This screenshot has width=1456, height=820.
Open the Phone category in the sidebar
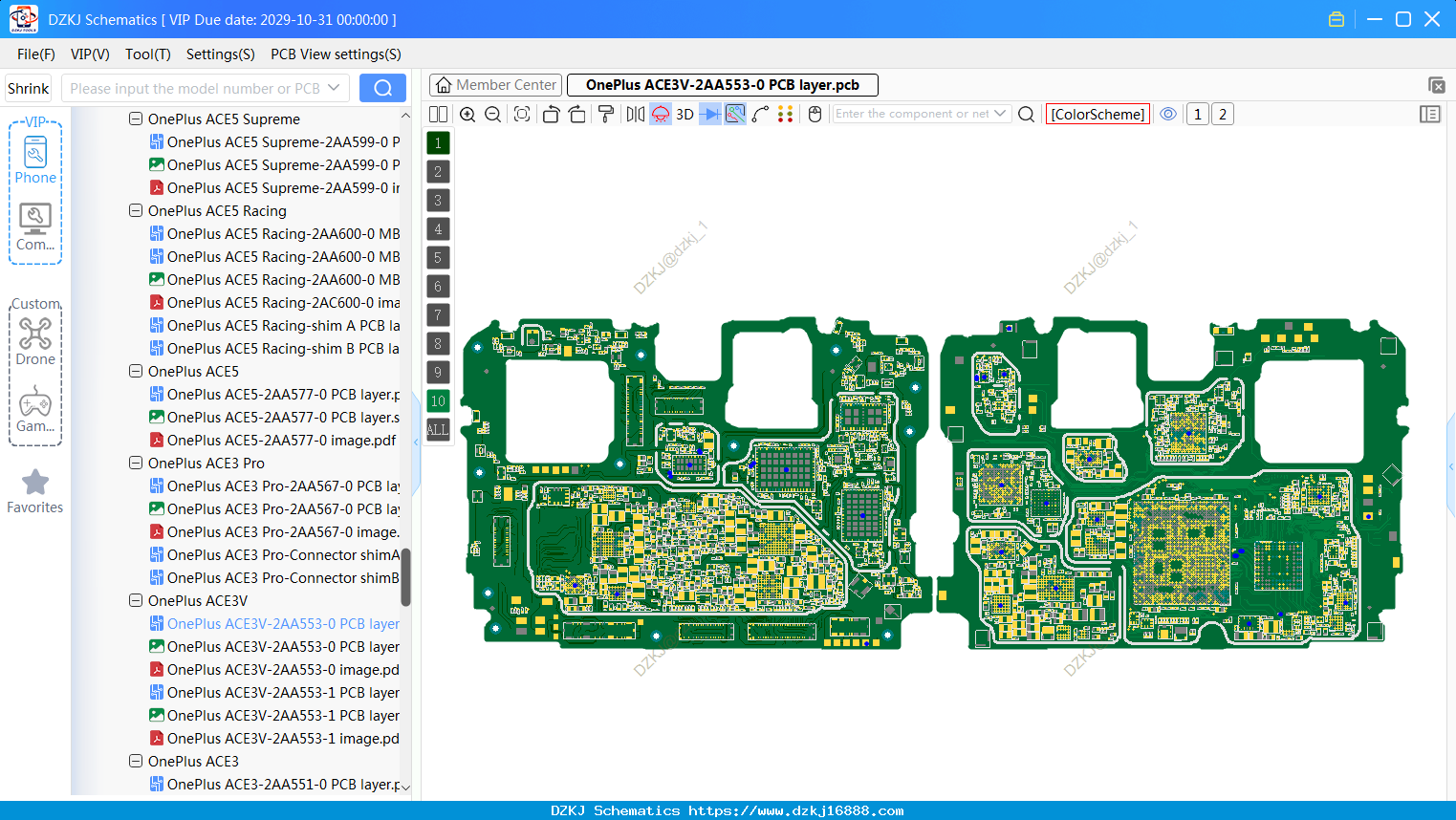click(35, 161)
